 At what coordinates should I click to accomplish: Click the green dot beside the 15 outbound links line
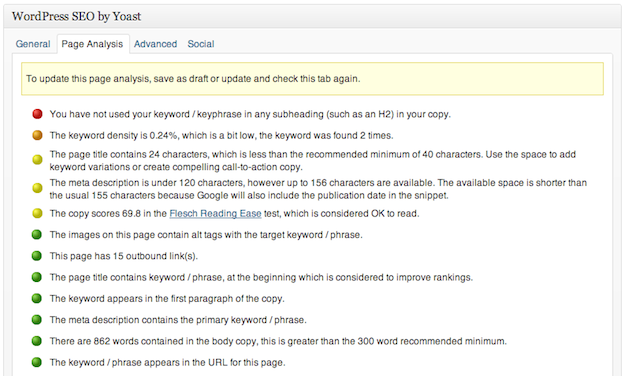[x=37, y=256]
